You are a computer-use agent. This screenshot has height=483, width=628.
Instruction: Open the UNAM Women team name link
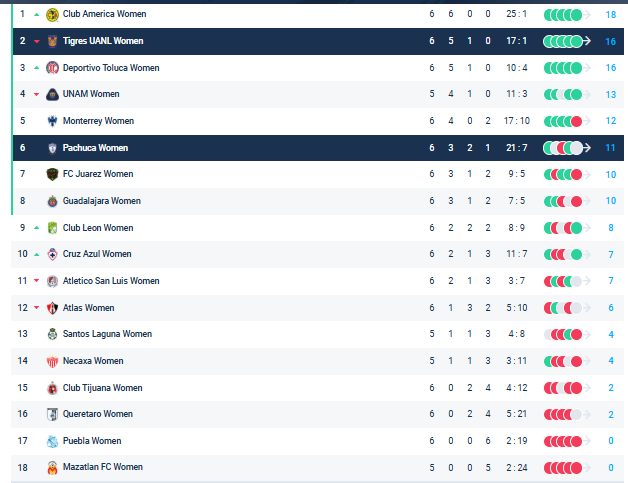click(x=90, y=94)
